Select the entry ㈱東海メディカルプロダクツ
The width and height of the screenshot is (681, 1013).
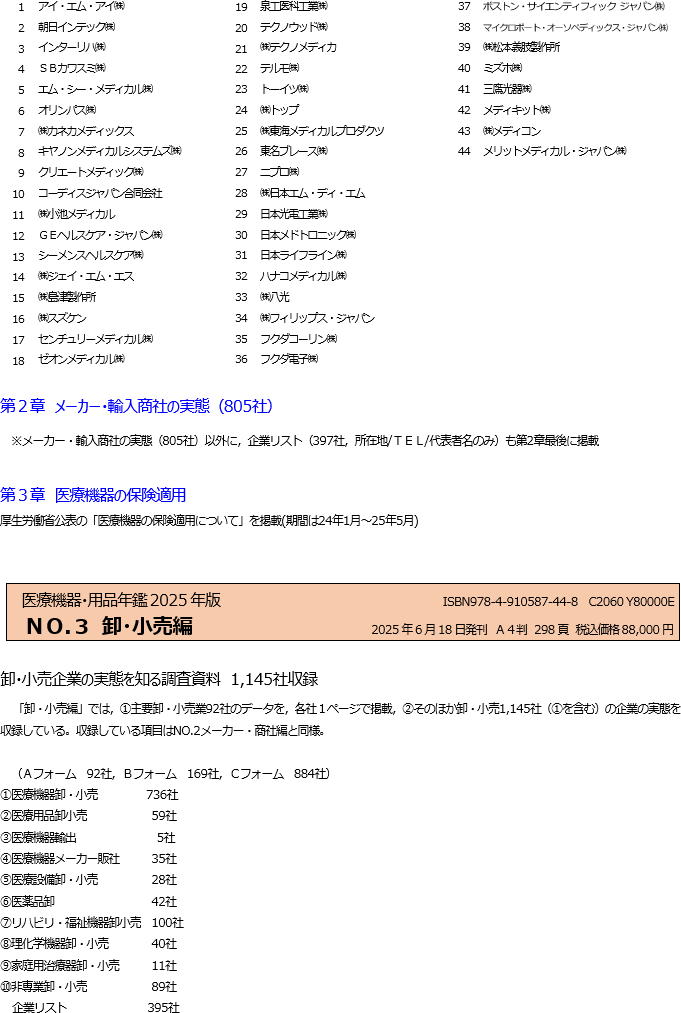click(x=322, y=131)
